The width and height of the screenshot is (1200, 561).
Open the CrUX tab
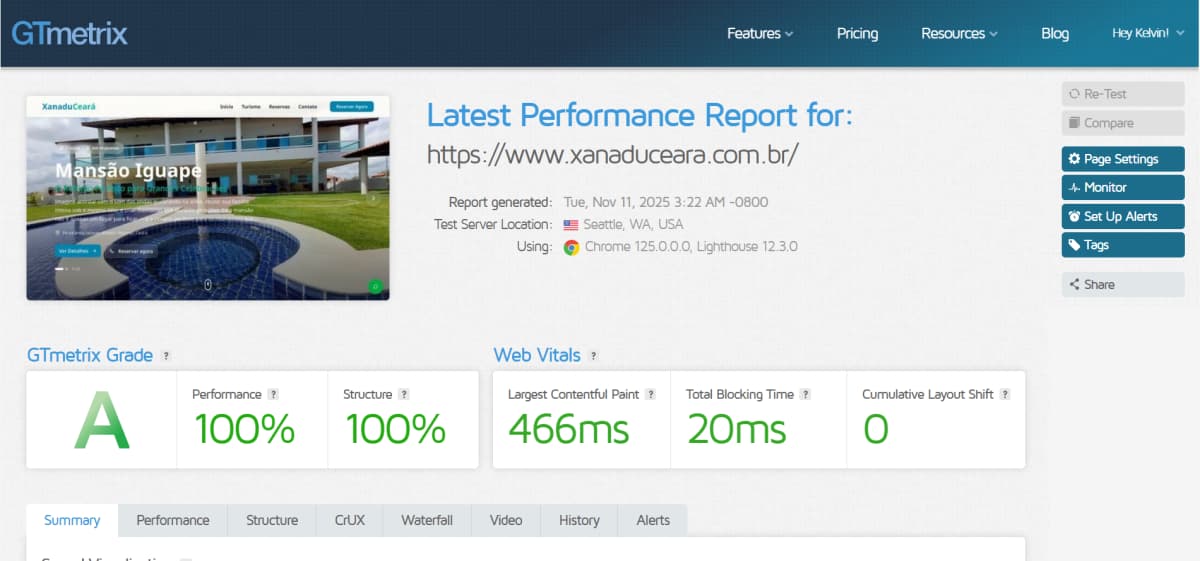[x=350, y=520]
